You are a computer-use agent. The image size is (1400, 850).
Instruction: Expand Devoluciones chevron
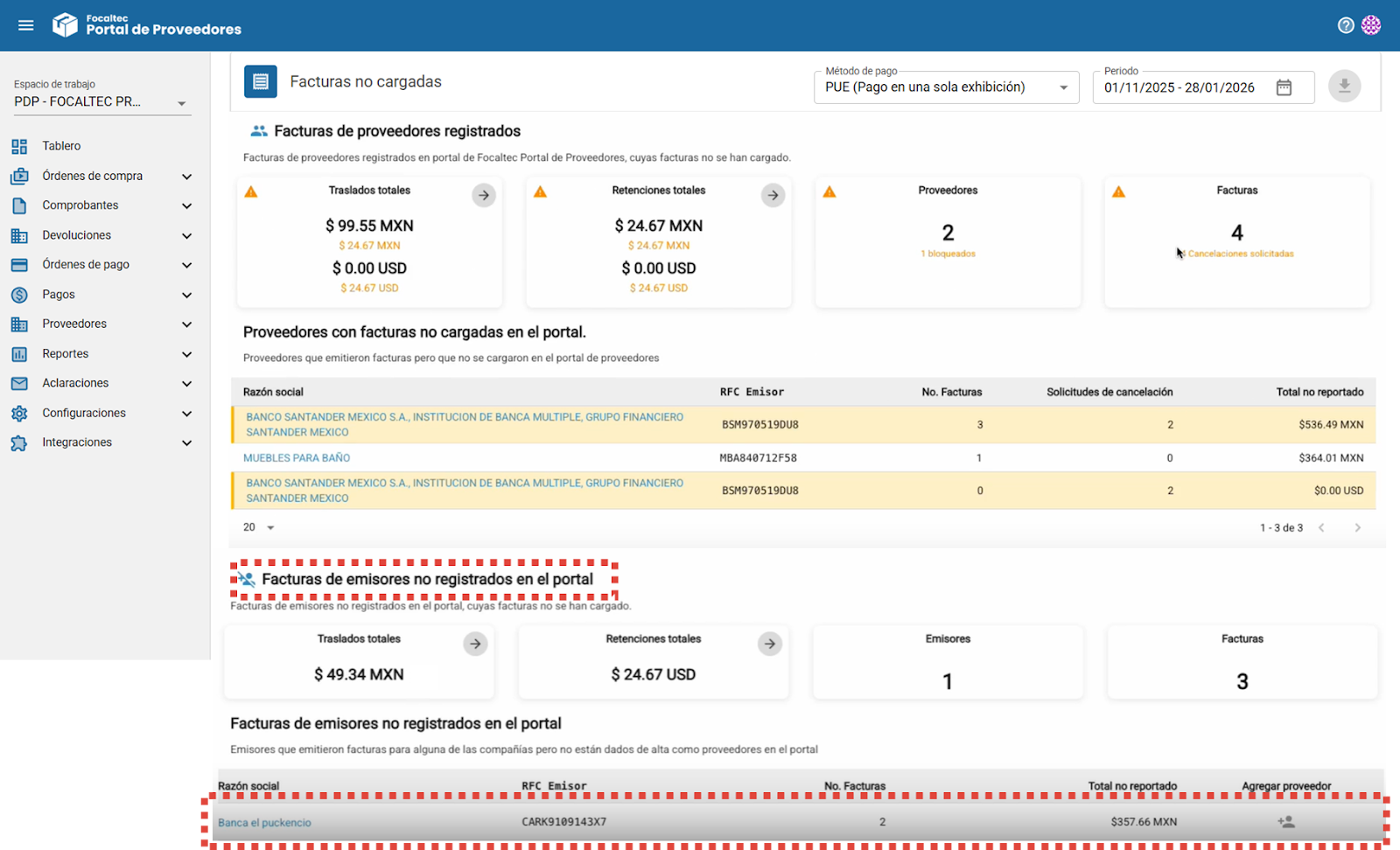(186, 236)
